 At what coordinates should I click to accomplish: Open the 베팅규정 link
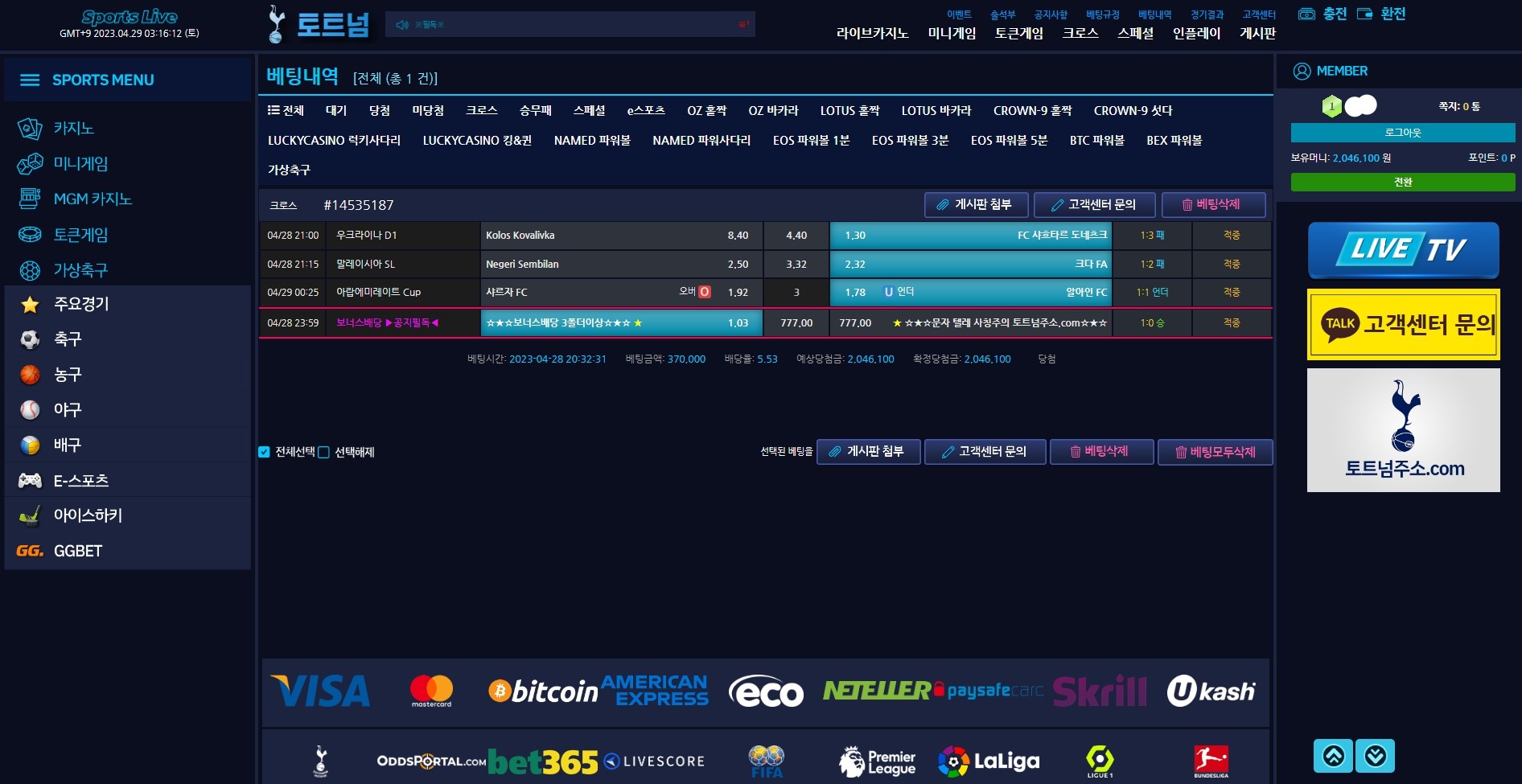coord(1103,14)
